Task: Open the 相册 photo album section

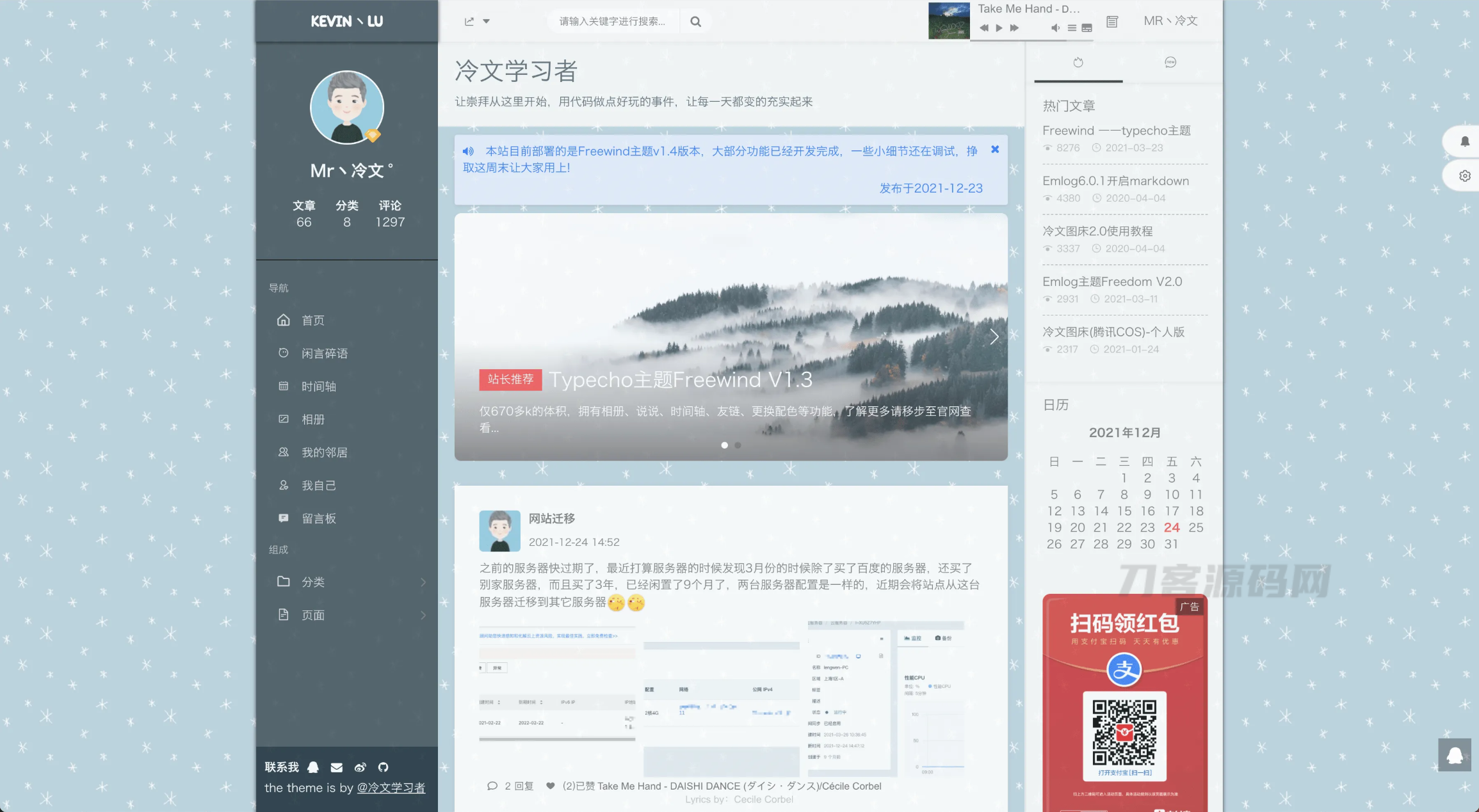Action: (x=314, y=419)
